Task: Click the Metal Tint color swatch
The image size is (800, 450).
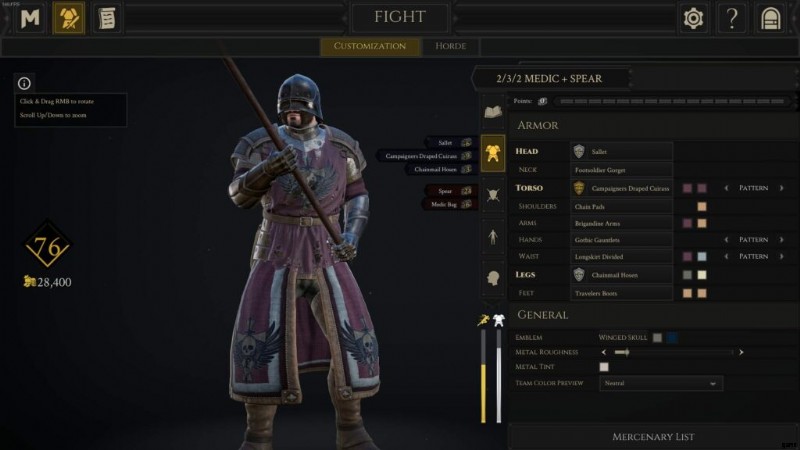Action: (604, 367)
